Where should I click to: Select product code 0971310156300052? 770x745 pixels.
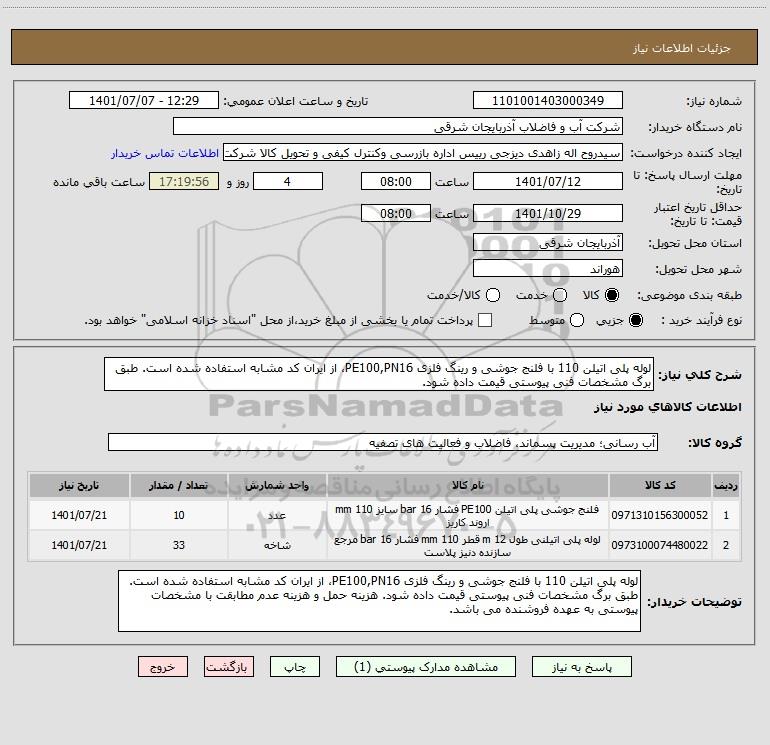click(660, 515)
